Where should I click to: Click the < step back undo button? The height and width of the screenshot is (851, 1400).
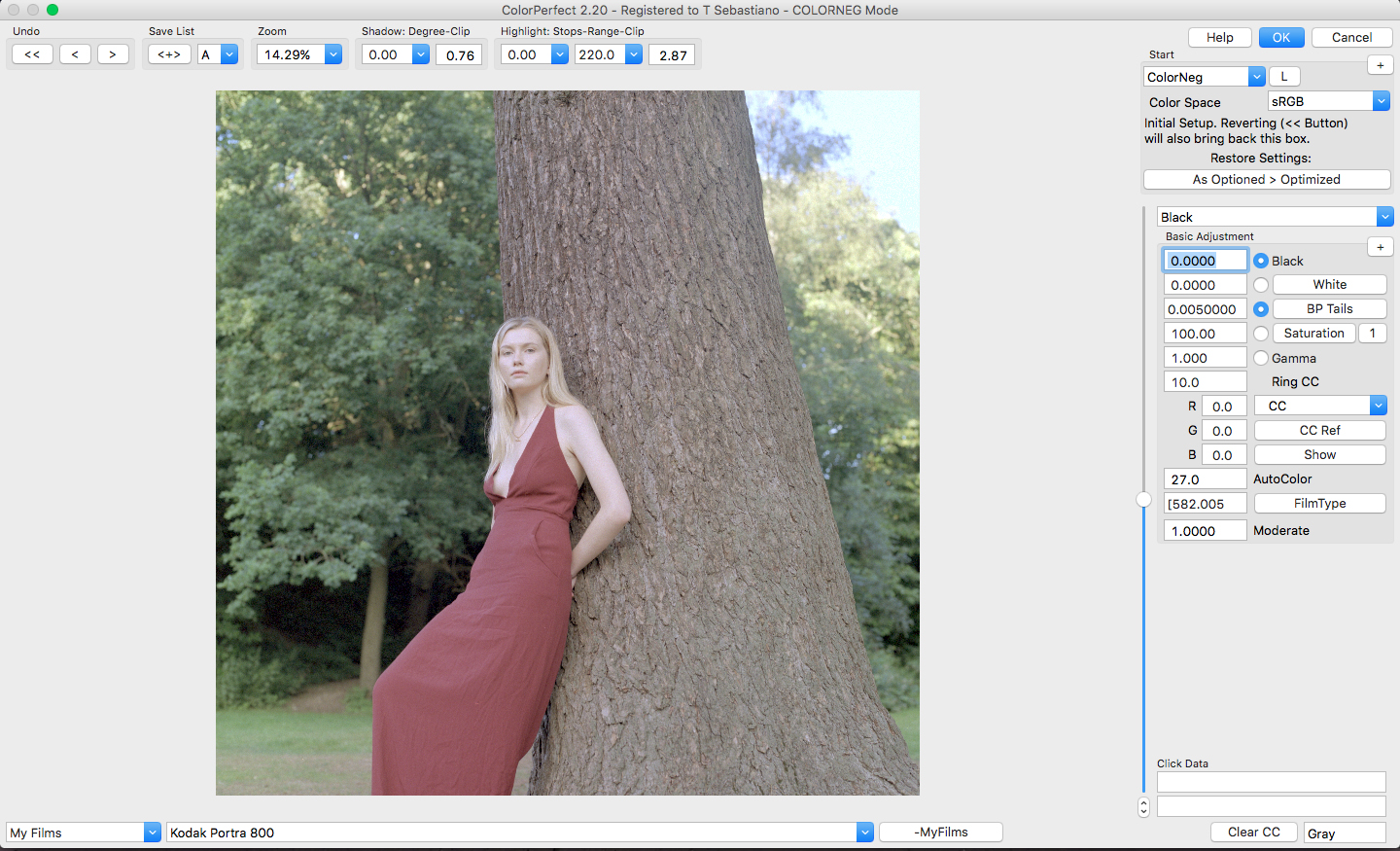75,54
